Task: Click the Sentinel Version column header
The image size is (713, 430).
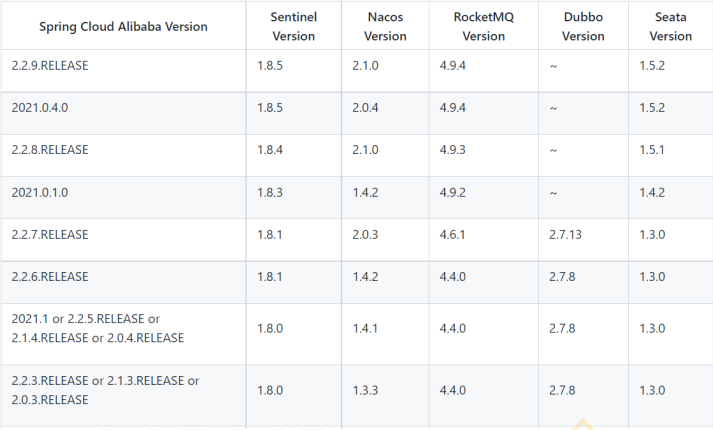Action: pos(291,27)
